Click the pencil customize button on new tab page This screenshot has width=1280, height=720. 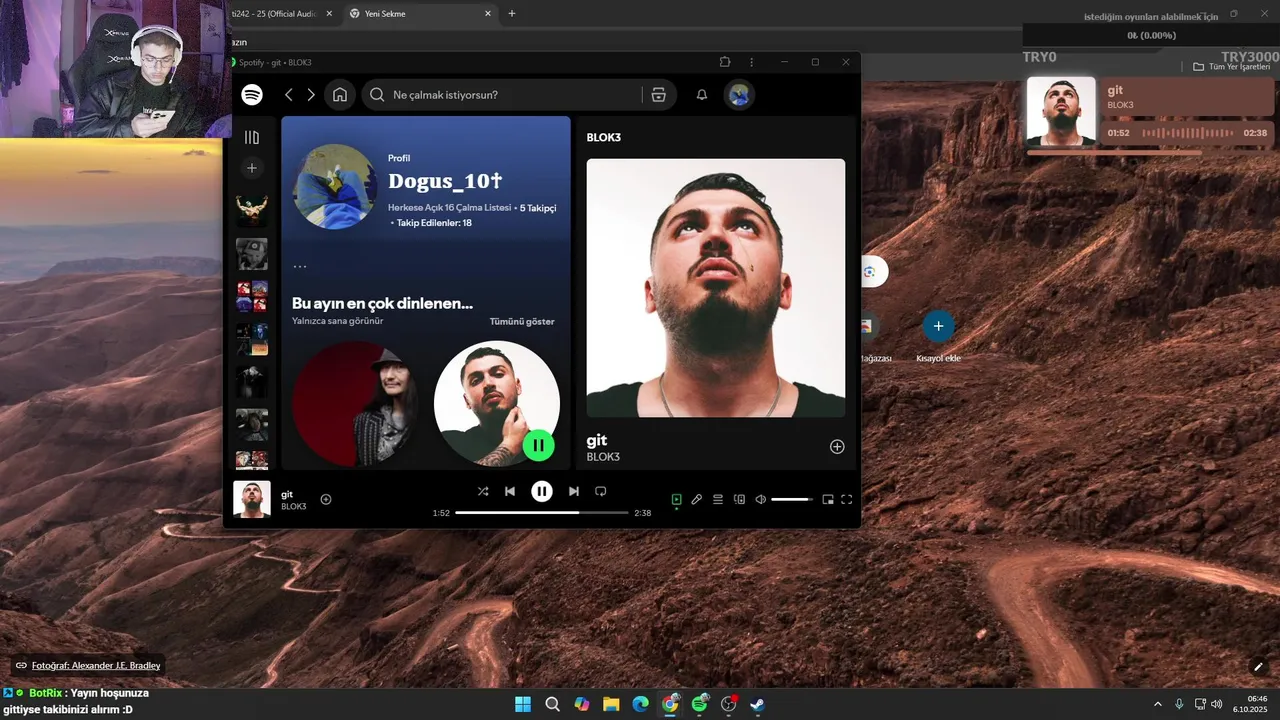(x=1259, y=667)
